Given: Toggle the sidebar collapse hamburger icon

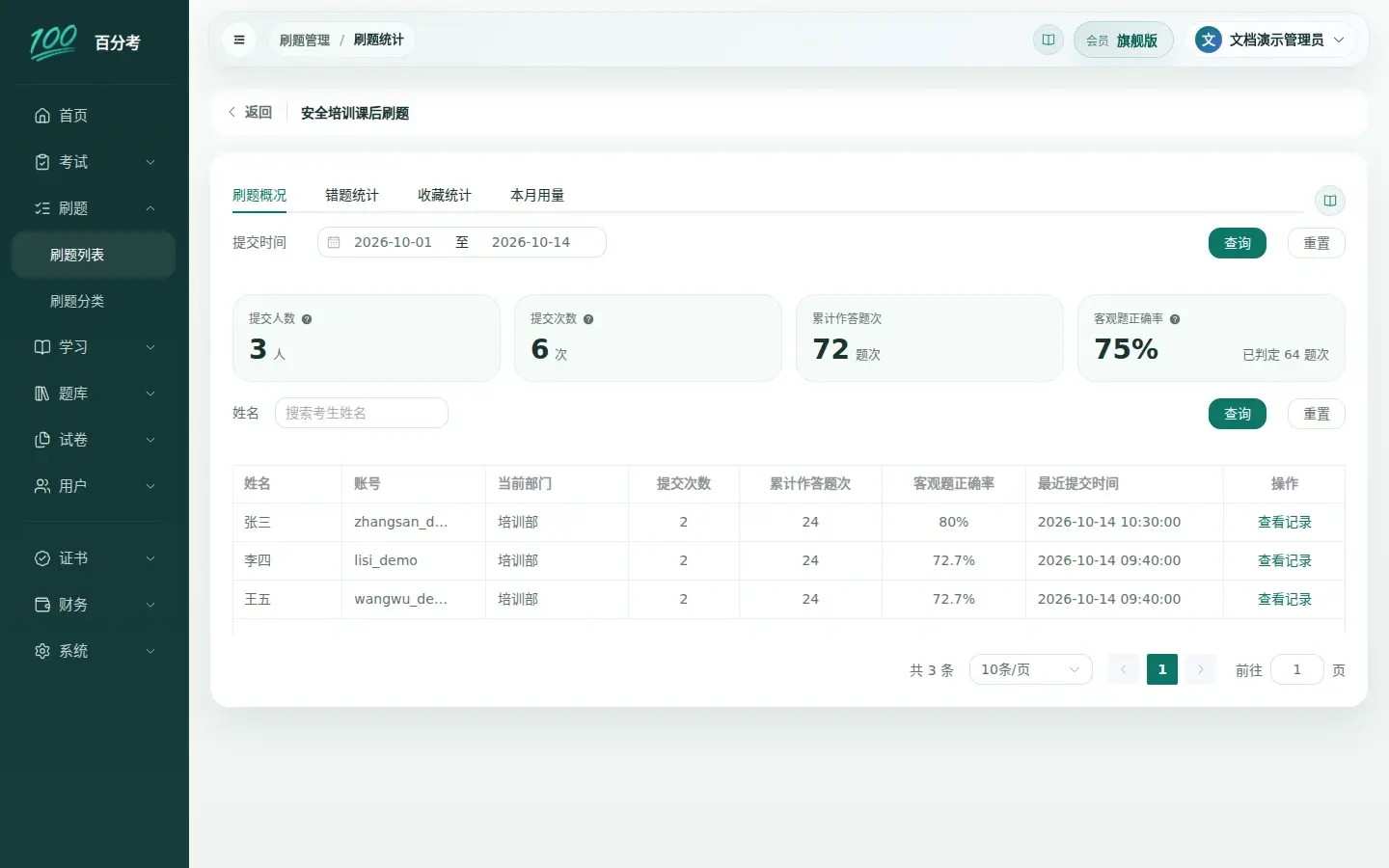Looking at the screenshot, I should coord(239,41).
